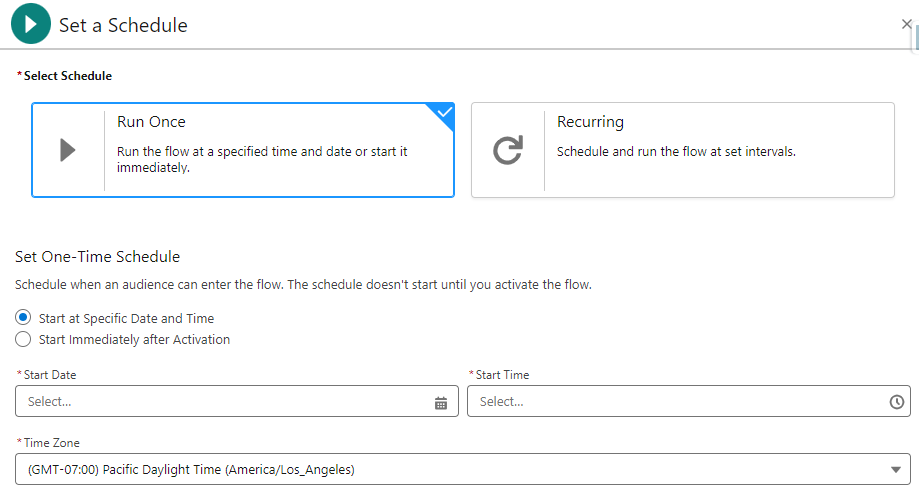Expand the Time Zone dropdown arrow
This screenshot has width=919, height=502.
coord(895,469)
